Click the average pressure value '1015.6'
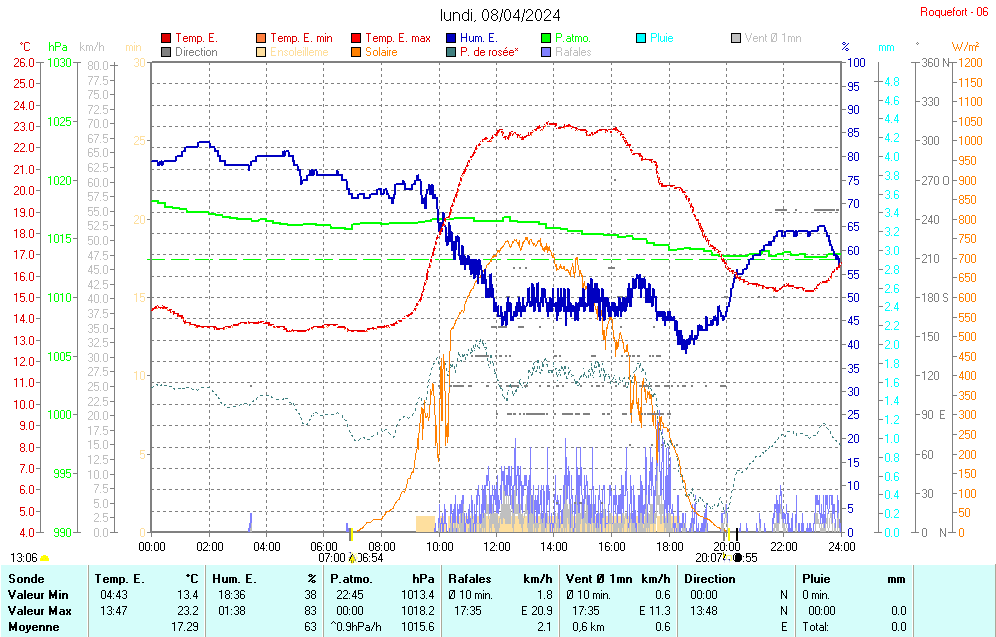This screenshot has height=637, width=996. (x=417, y=627)
